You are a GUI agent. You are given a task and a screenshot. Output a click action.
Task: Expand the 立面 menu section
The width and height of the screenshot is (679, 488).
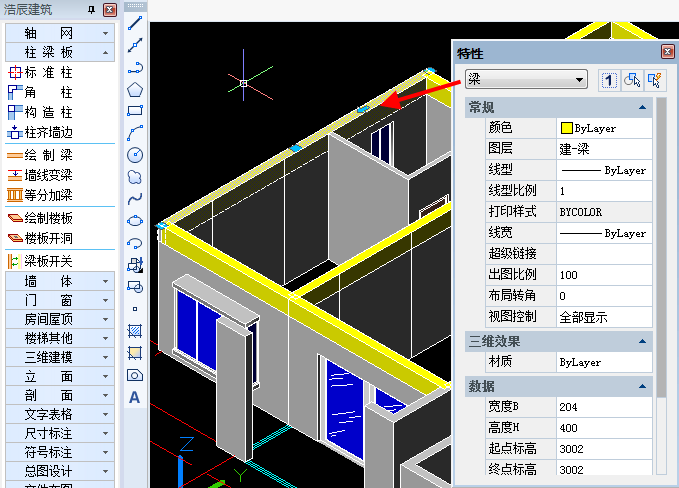(x=60, y=376)
